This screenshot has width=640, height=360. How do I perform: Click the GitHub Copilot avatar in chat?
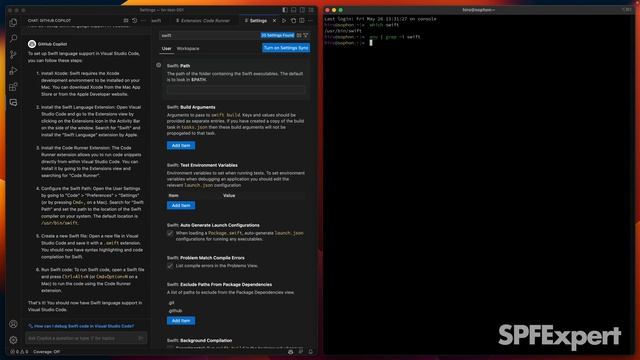coord(32,44)
